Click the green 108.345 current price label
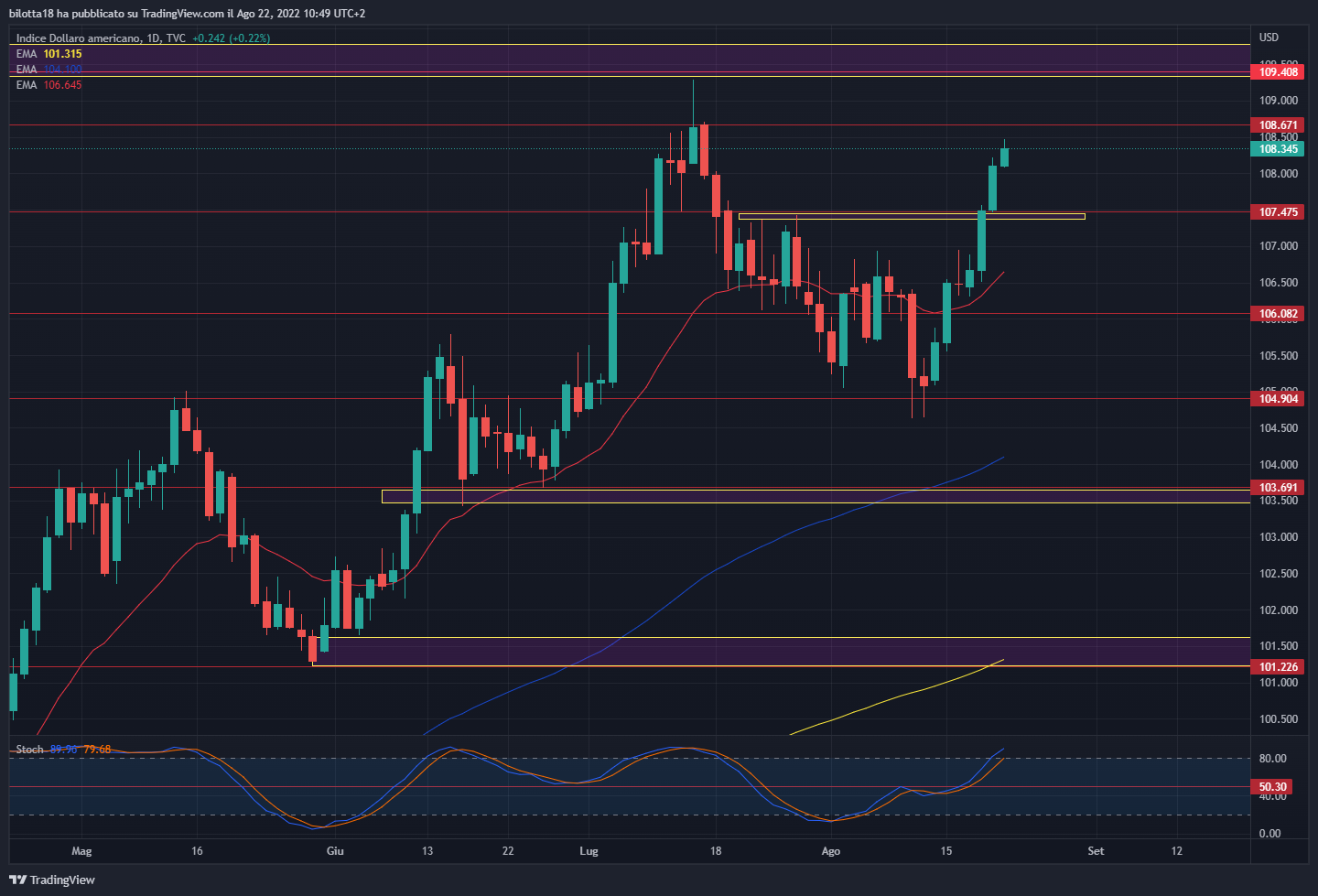1318x896 pixels. pos(1278,149)
